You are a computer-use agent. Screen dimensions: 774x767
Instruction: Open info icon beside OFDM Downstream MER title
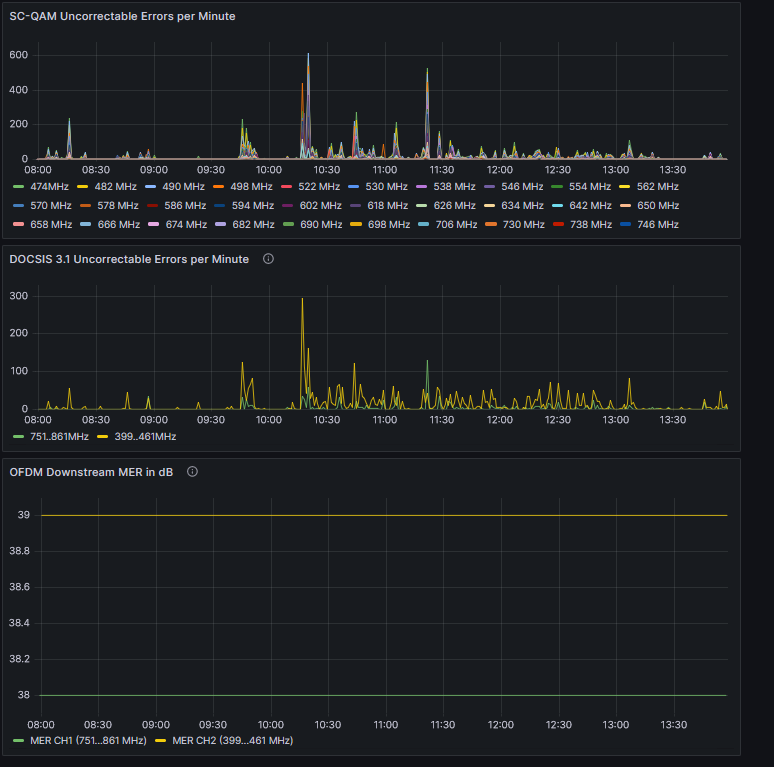pos(192,471)
